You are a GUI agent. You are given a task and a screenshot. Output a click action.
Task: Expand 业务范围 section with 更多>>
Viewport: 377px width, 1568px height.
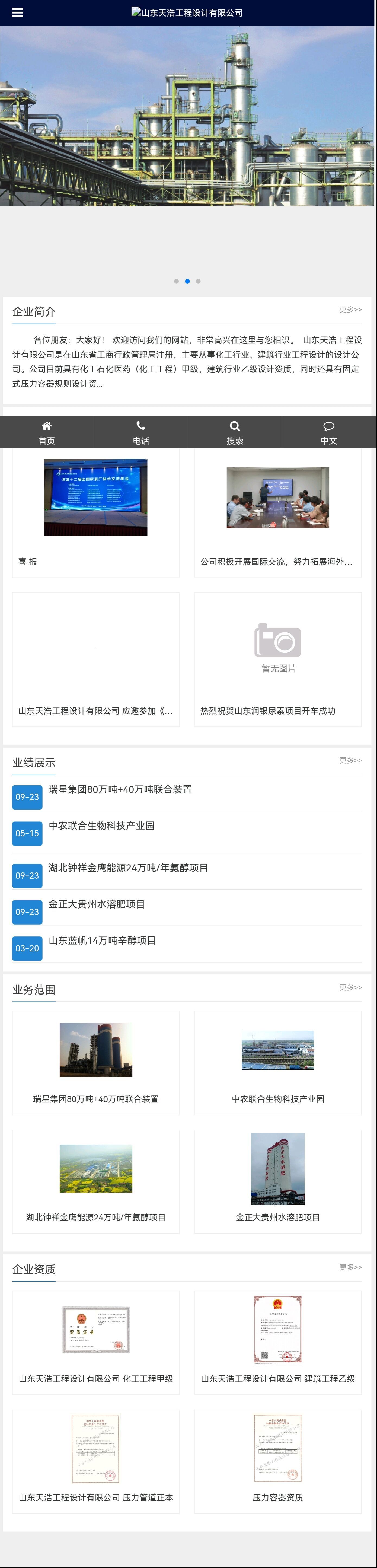click(350, 987)
